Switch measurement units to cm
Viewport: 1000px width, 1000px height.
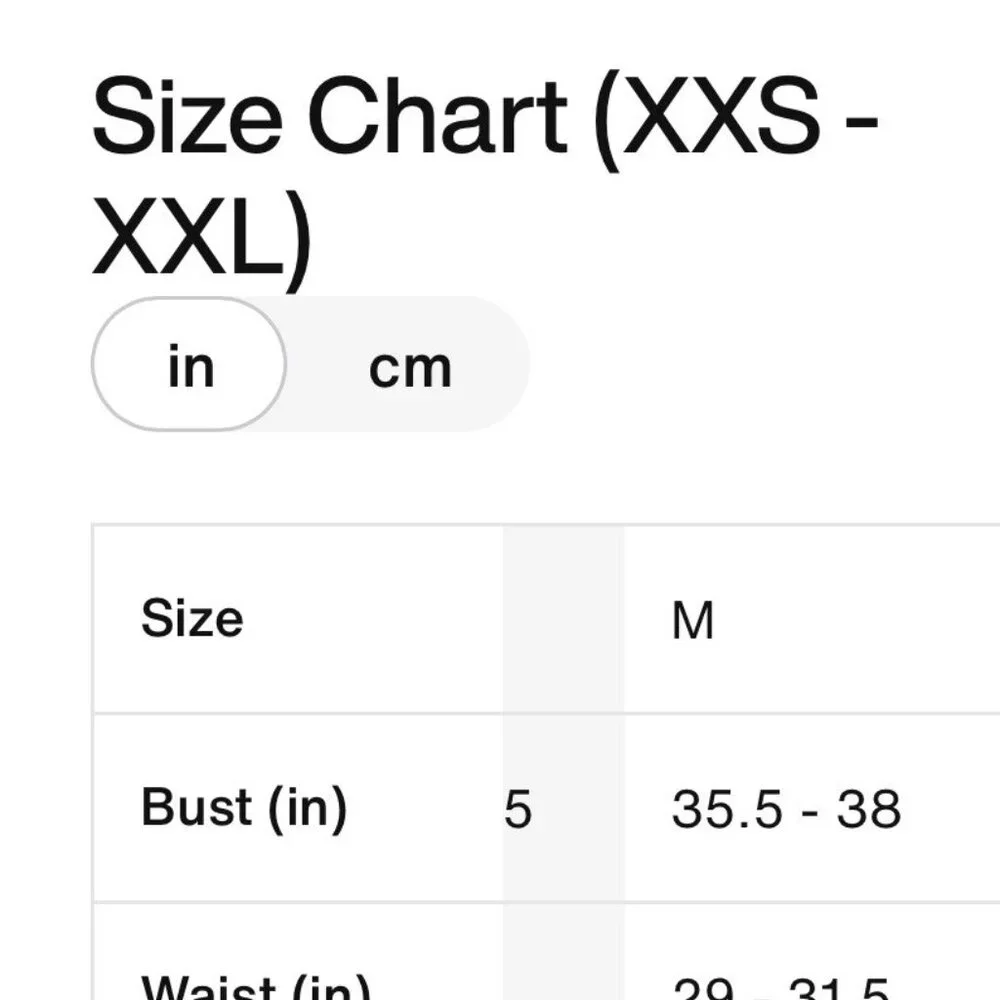[x=410, y=368]
